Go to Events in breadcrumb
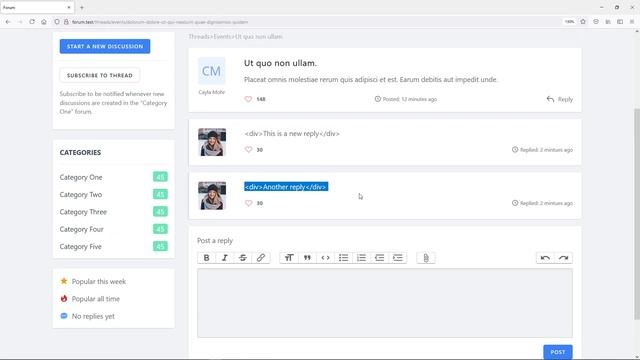Screen dimensions: 640x360 [222, 37]
